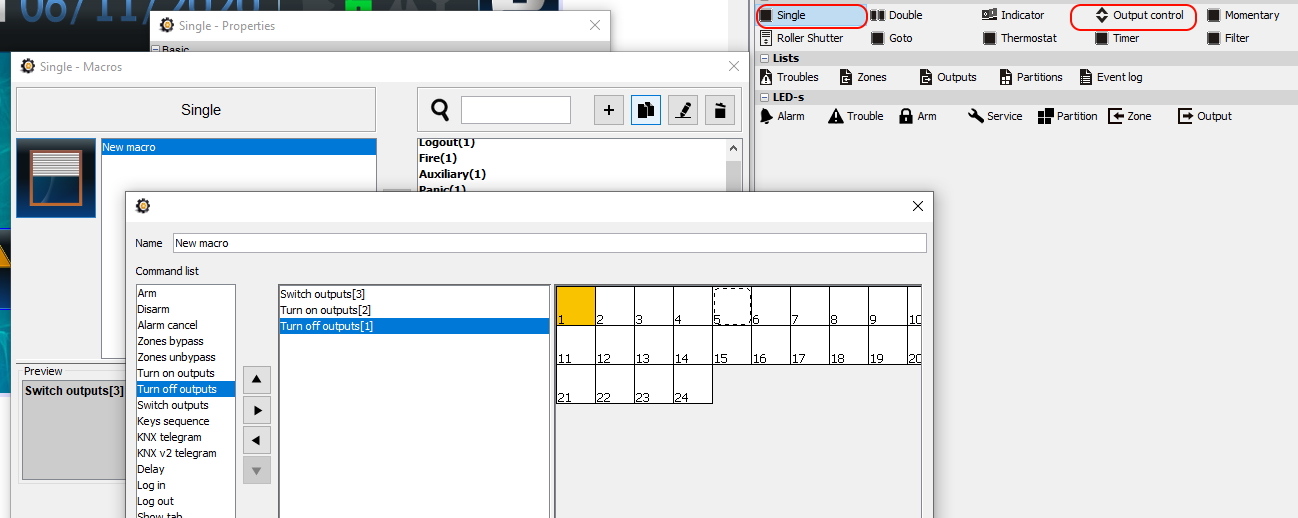Screen dimensions: 1298x518
Task: Select the Roller Shutter widget
Action: tap(766, 38)
